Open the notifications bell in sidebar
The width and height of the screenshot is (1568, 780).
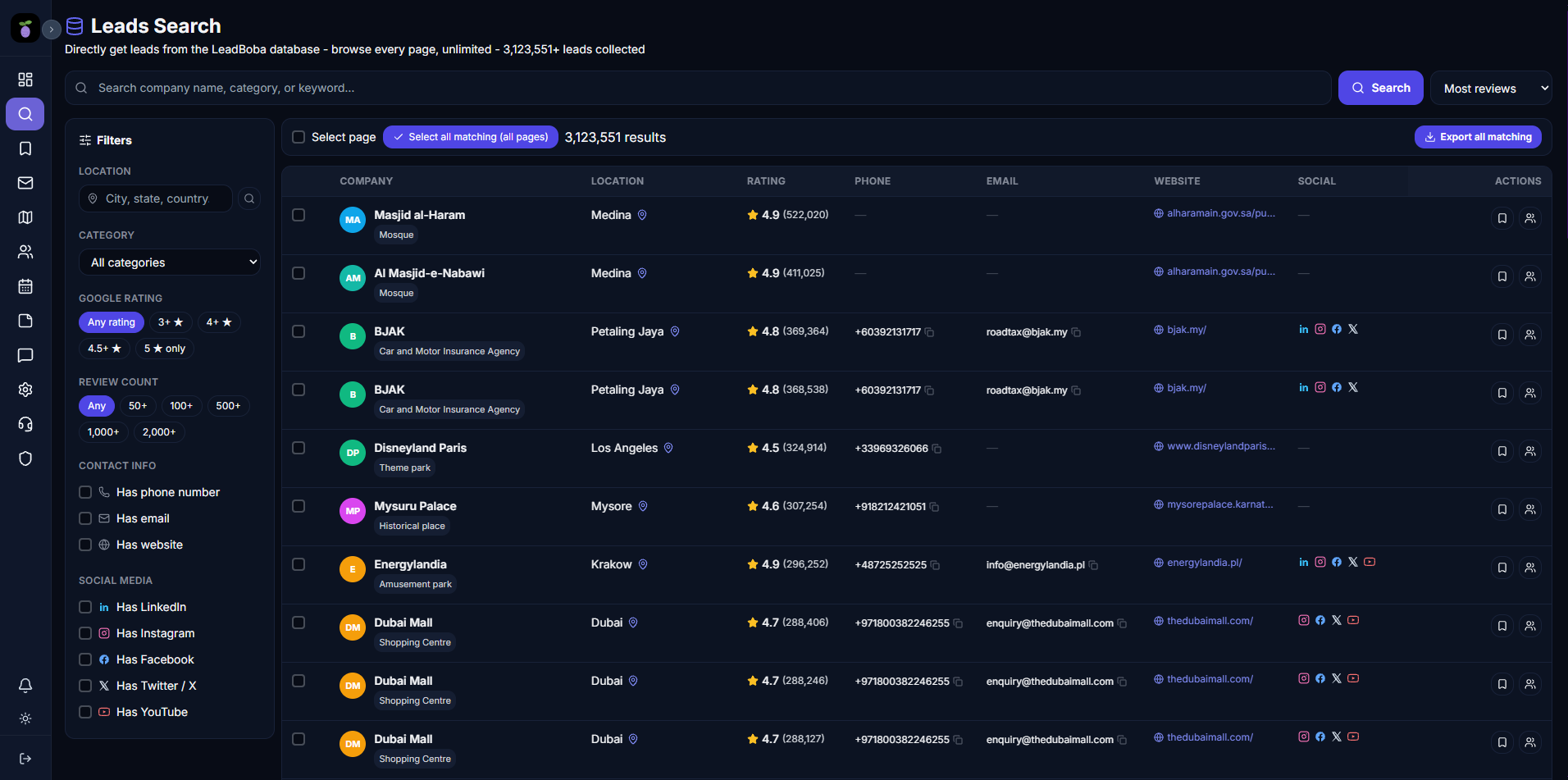[x=25, y=685]
